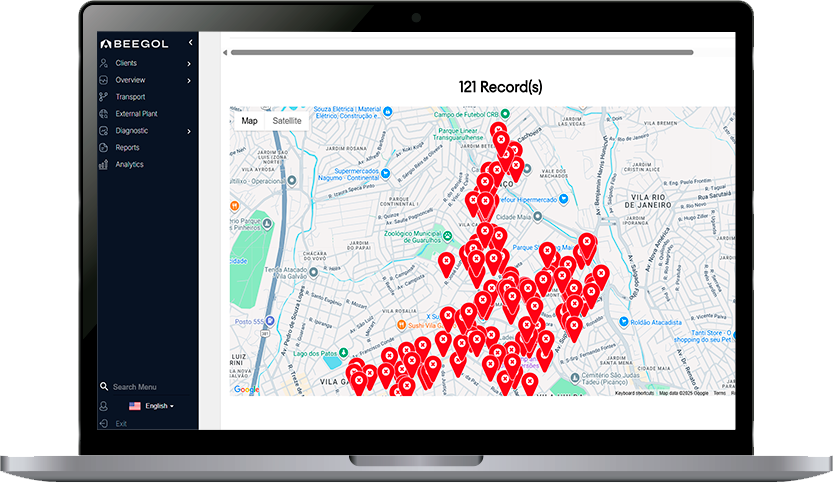The image size is (833, 483).
Task: Click the Overview icon in sidebar
Action: tap(104, 80)
